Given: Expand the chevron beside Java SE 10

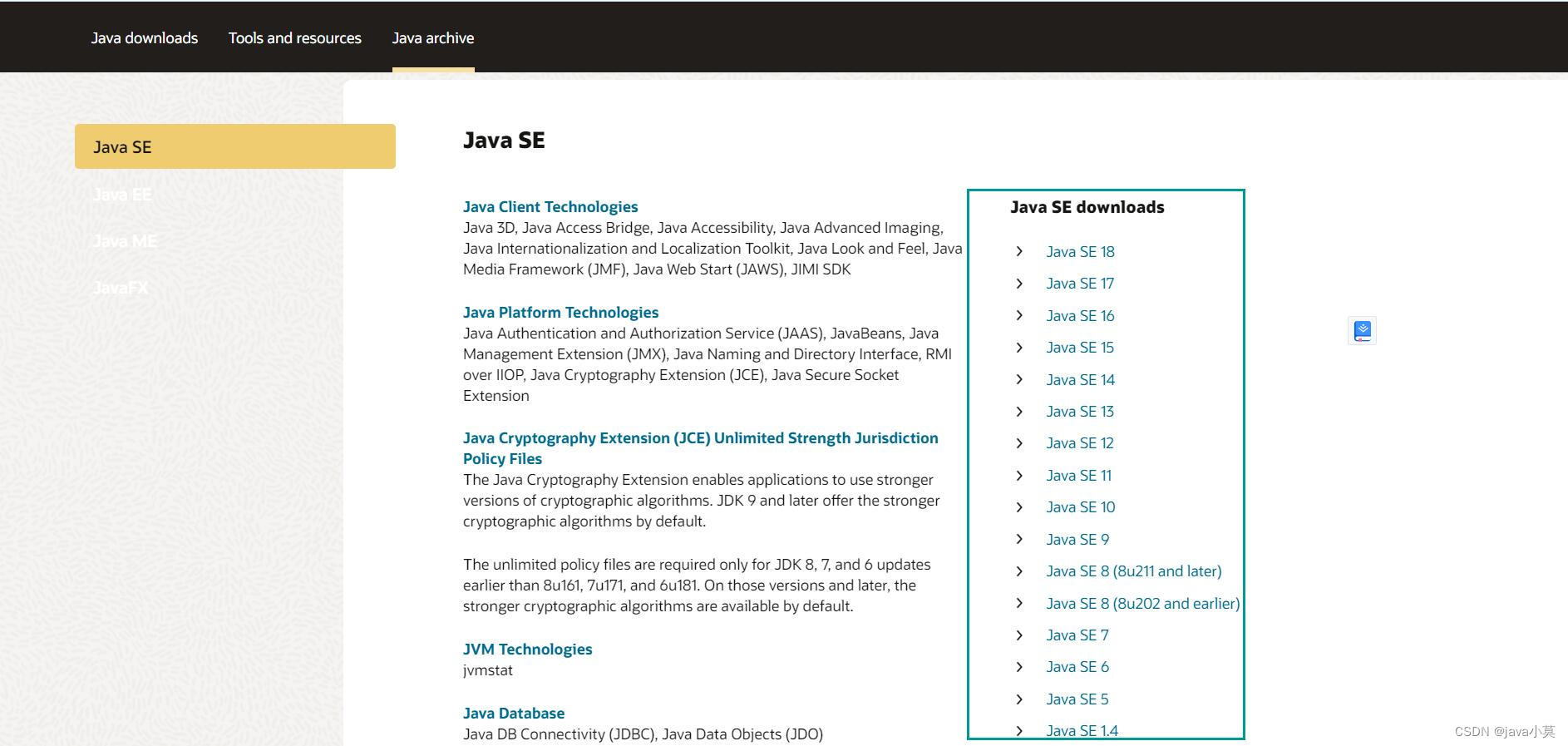Looking at the screenshot, I should 1019,507.
